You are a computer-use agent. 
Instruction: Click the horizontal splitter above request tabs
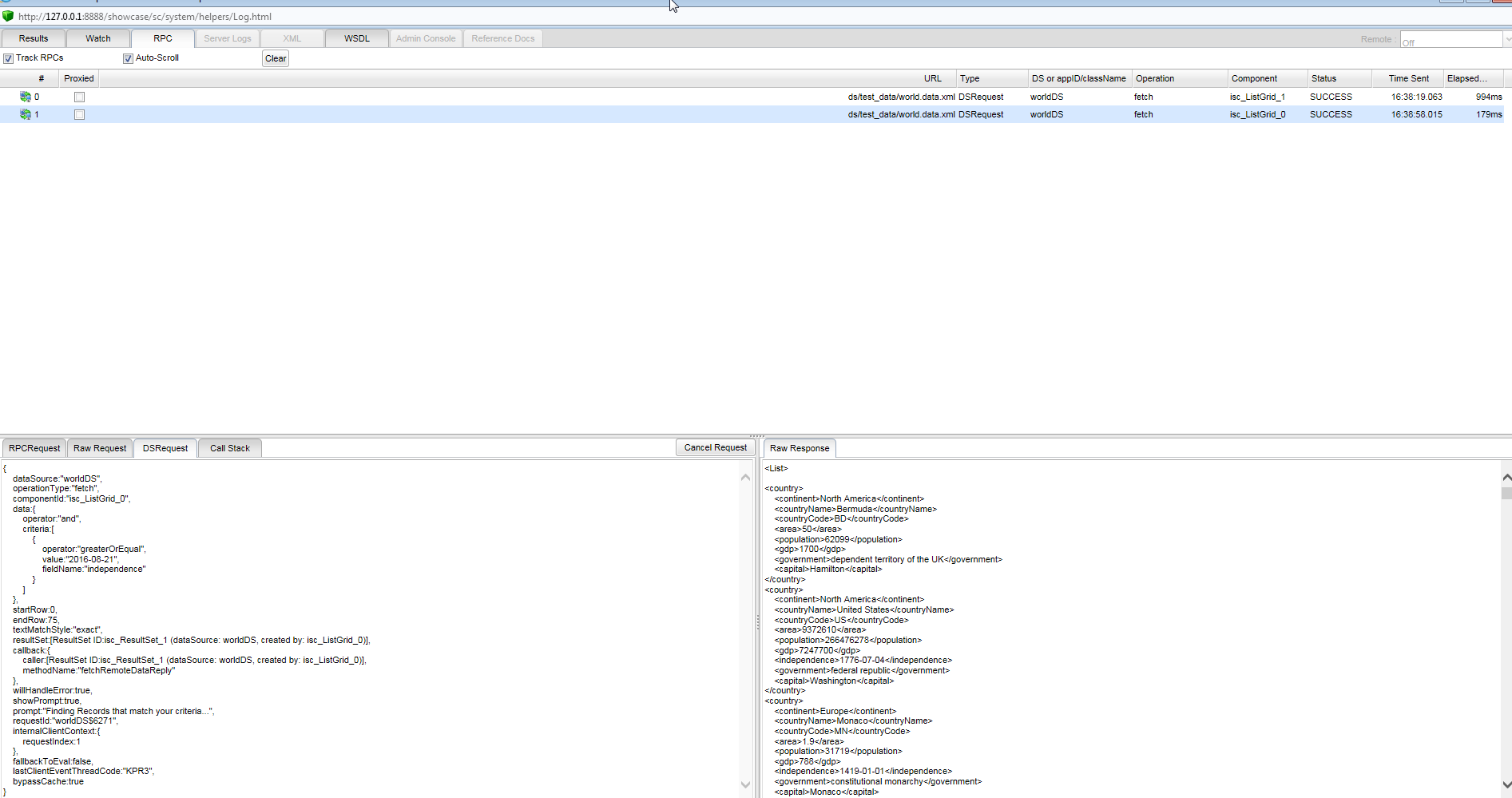[756, 436]
